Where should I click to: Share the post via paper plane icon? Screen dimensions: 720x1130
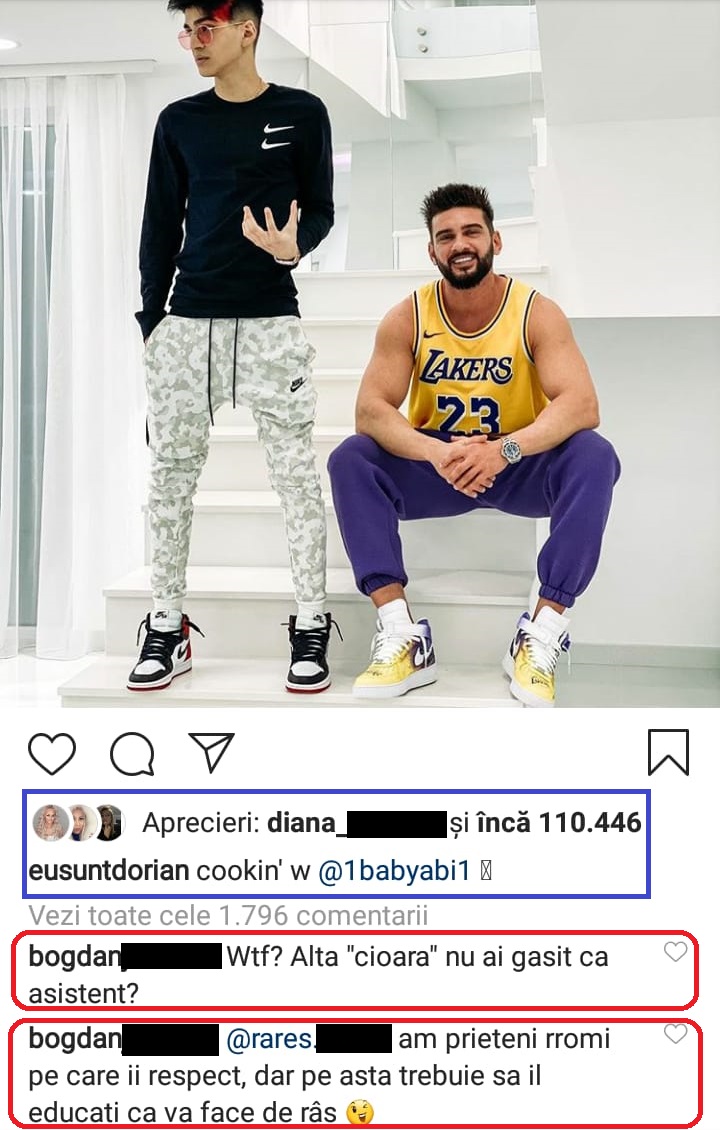[211, 752]
